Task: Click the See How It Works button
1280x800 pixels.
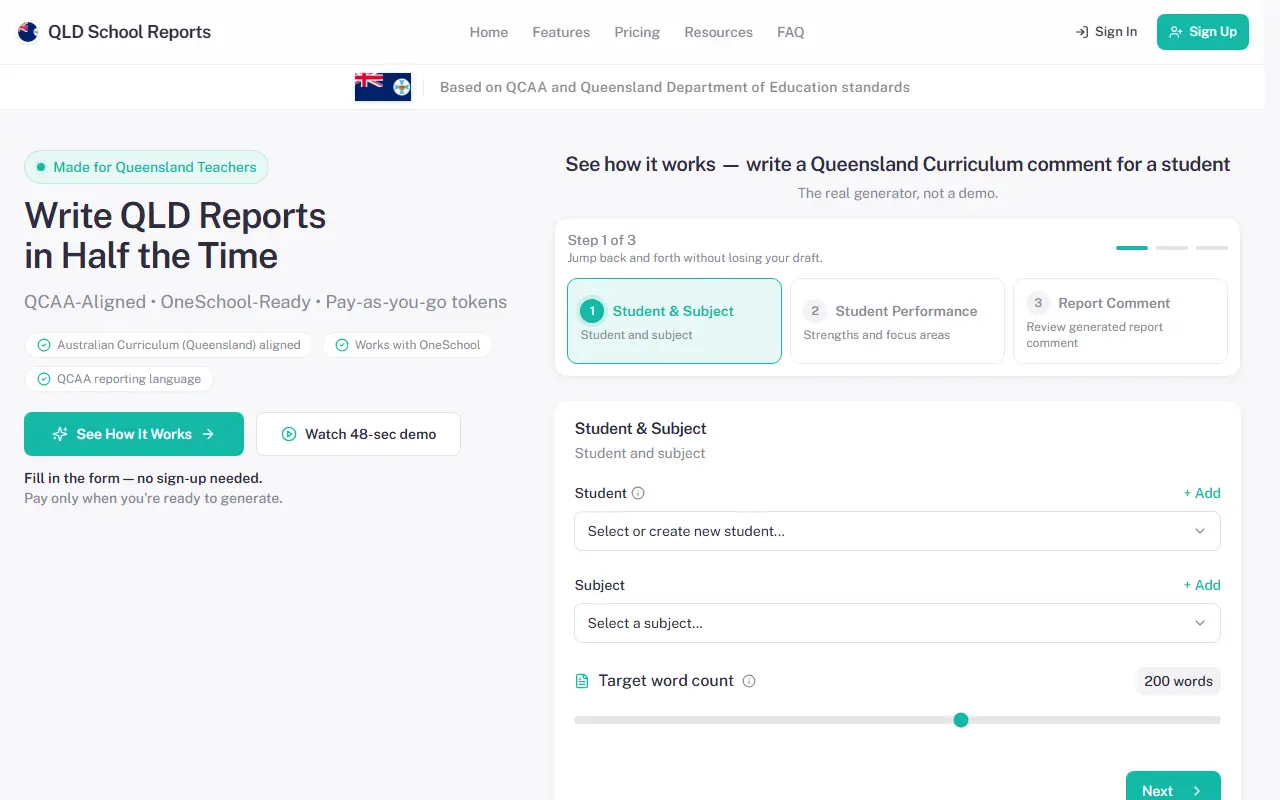Action: coord(134,434)
